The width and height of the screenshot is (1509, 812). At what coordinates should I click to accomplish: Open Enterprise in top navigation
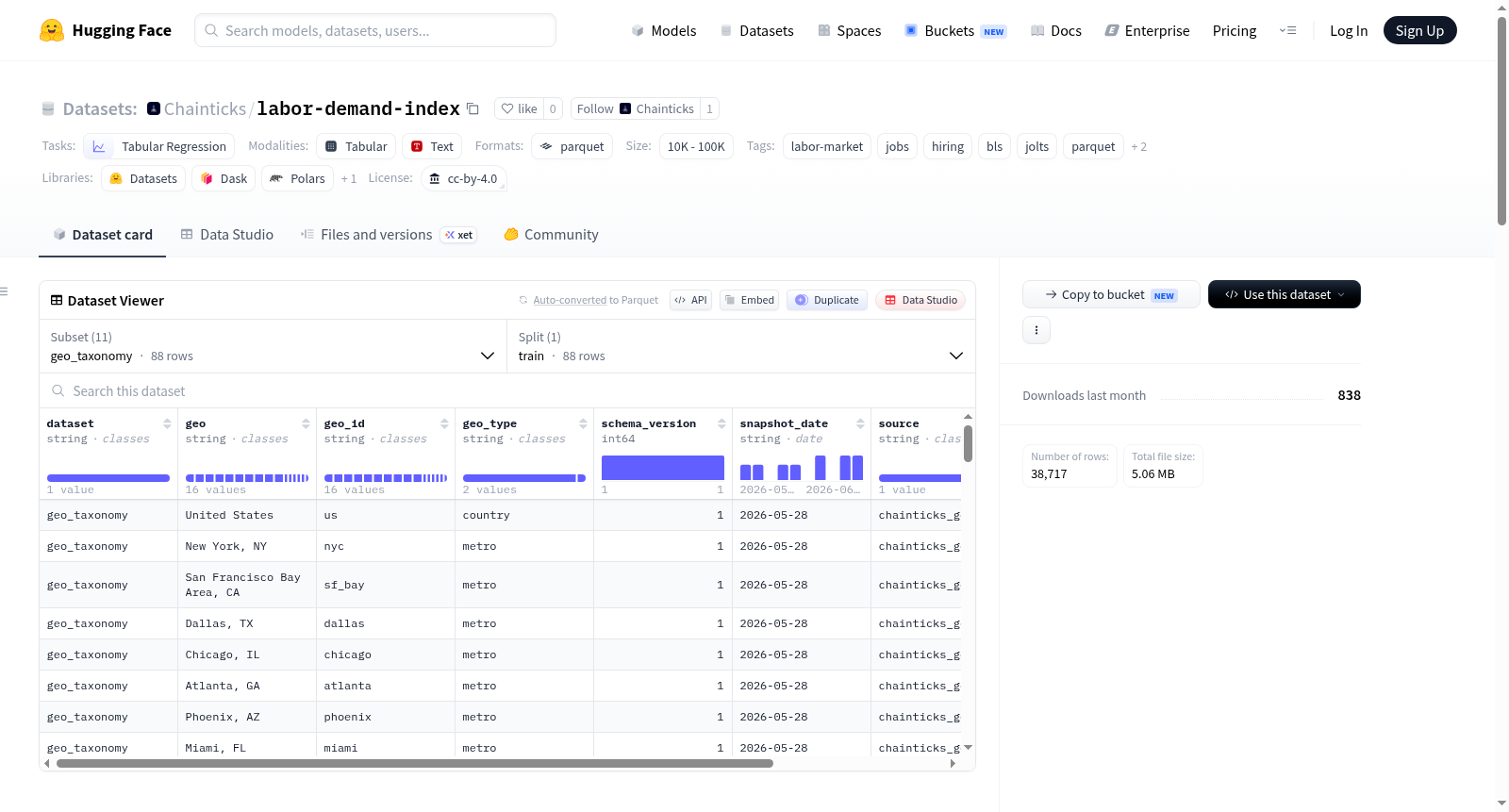click(x=1147, y=30)
